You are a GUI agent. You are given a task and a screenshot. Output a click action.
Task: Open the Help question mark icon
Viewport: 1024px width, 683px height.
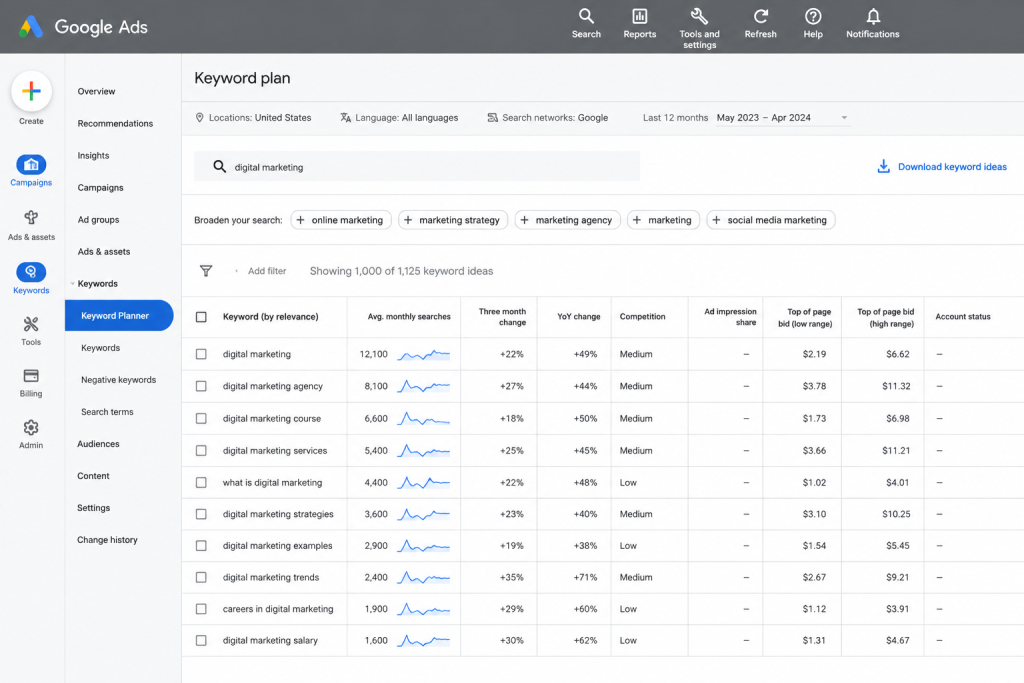(x=812, y=16)
